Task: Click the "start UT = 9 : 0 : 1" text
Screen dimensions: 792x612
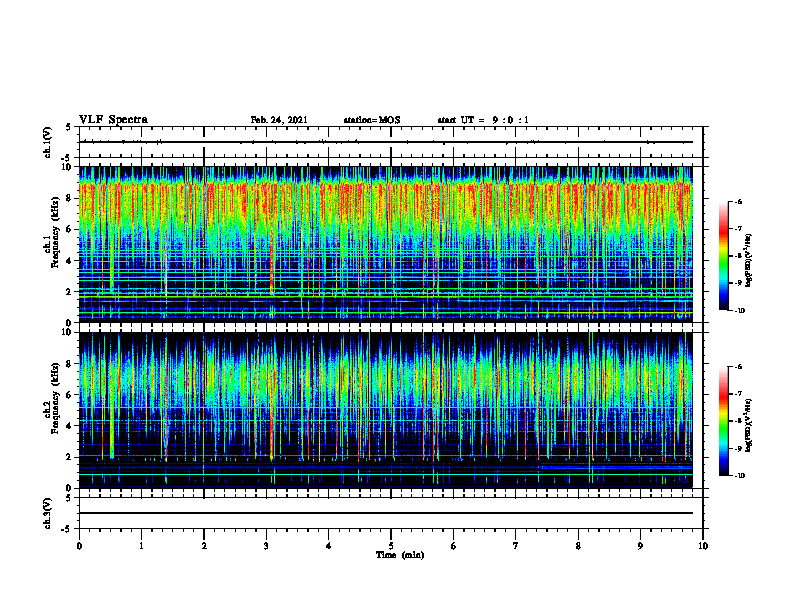Action: pos(483,120)
